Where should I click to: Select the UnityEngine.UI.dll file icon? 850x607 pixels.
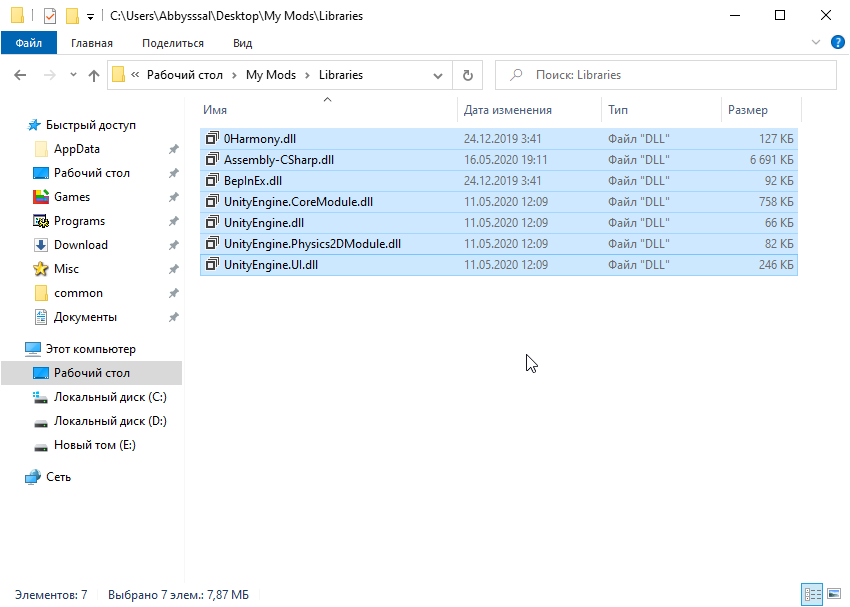click(x=212, y=264)
